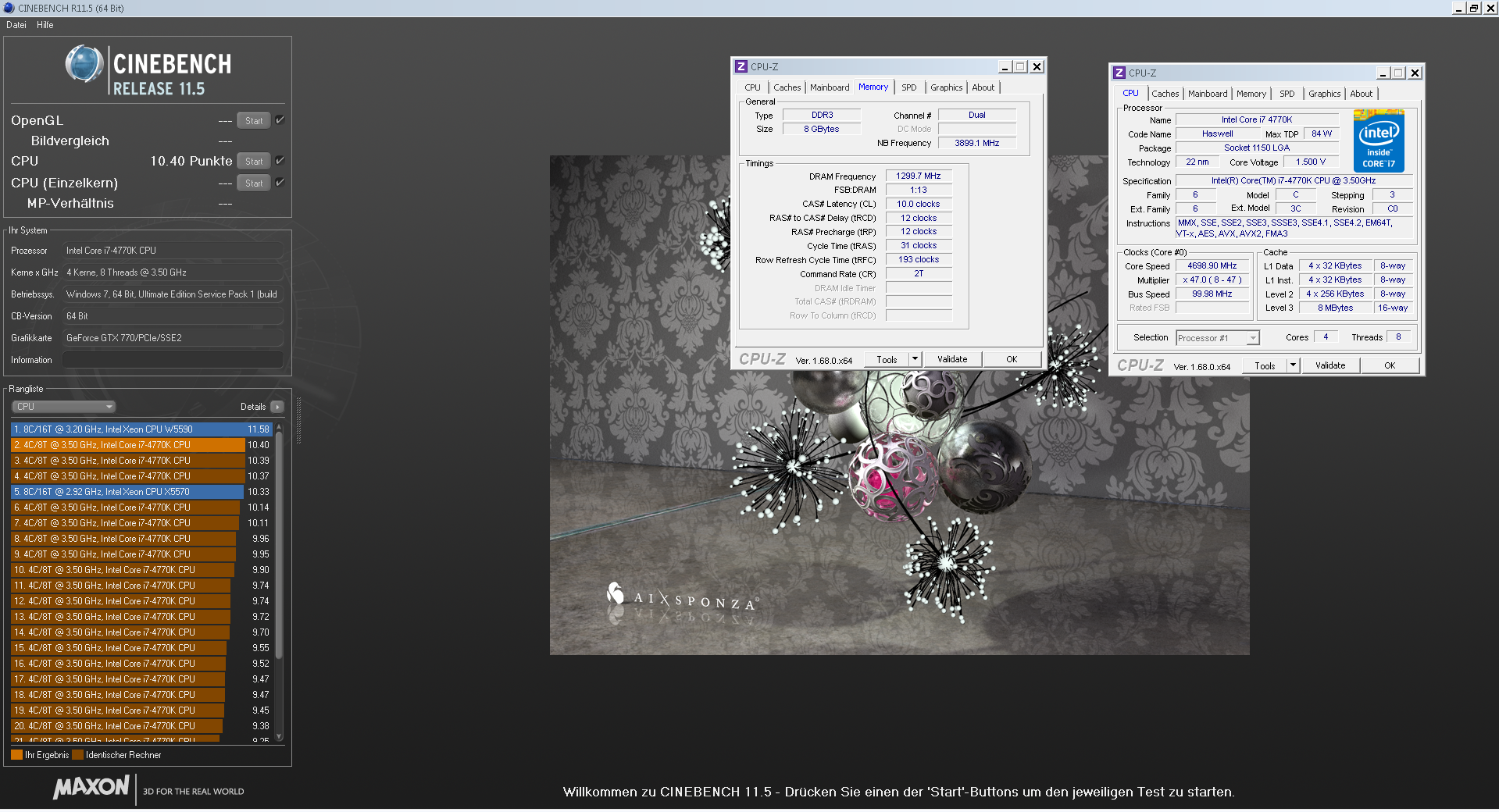Click Tools button in right CPU-Z window
1499x812 pixels.
click(1265, 366)
